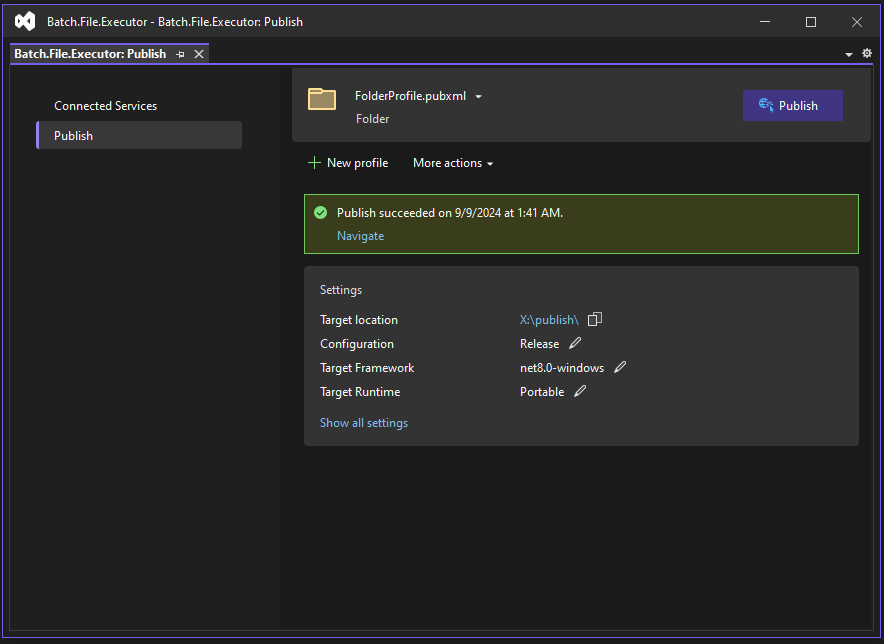Image resolution: width=884 pixels, height=644 pixels.
Task: Pin the Batch.File.Executor: Publish tab
Action: pyautogui.click(x=181, y=54)
